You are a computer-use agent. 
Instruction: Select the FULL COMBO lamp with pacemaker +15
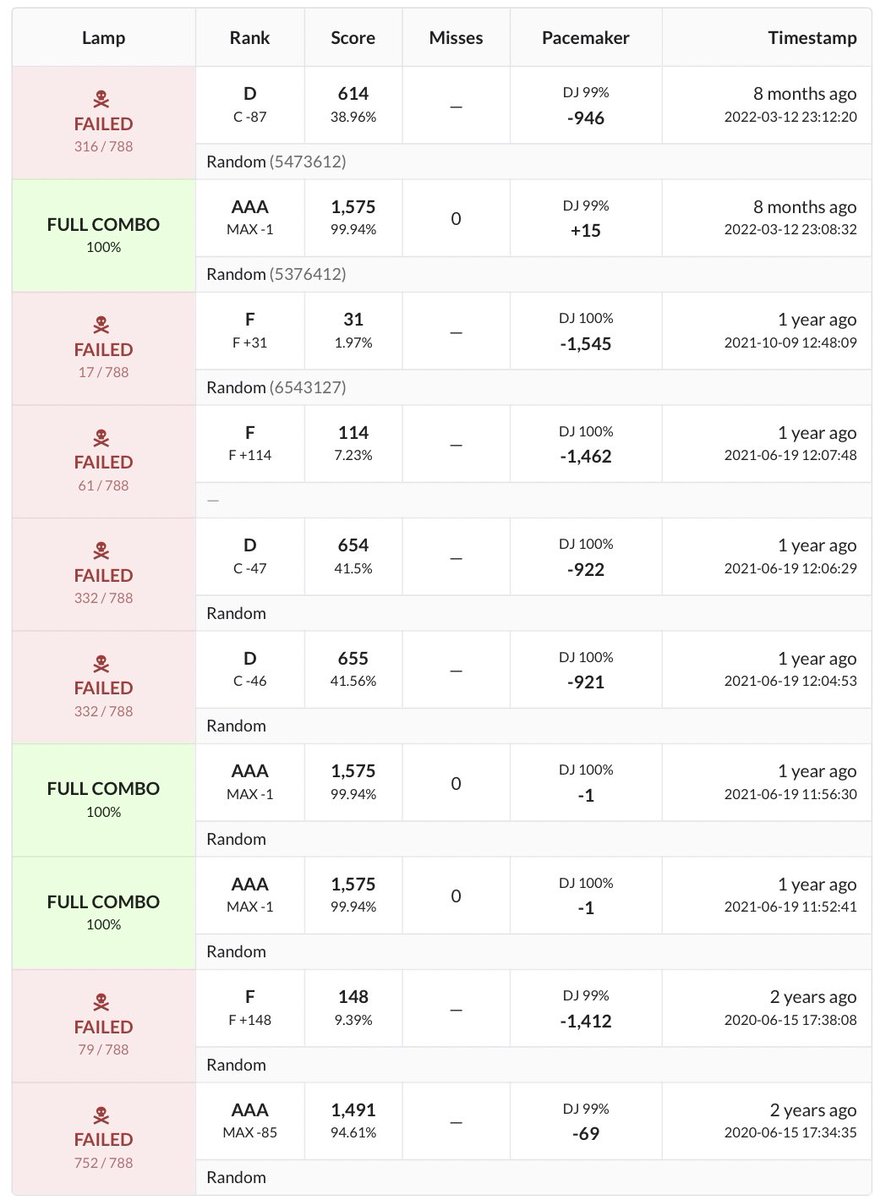103,225
